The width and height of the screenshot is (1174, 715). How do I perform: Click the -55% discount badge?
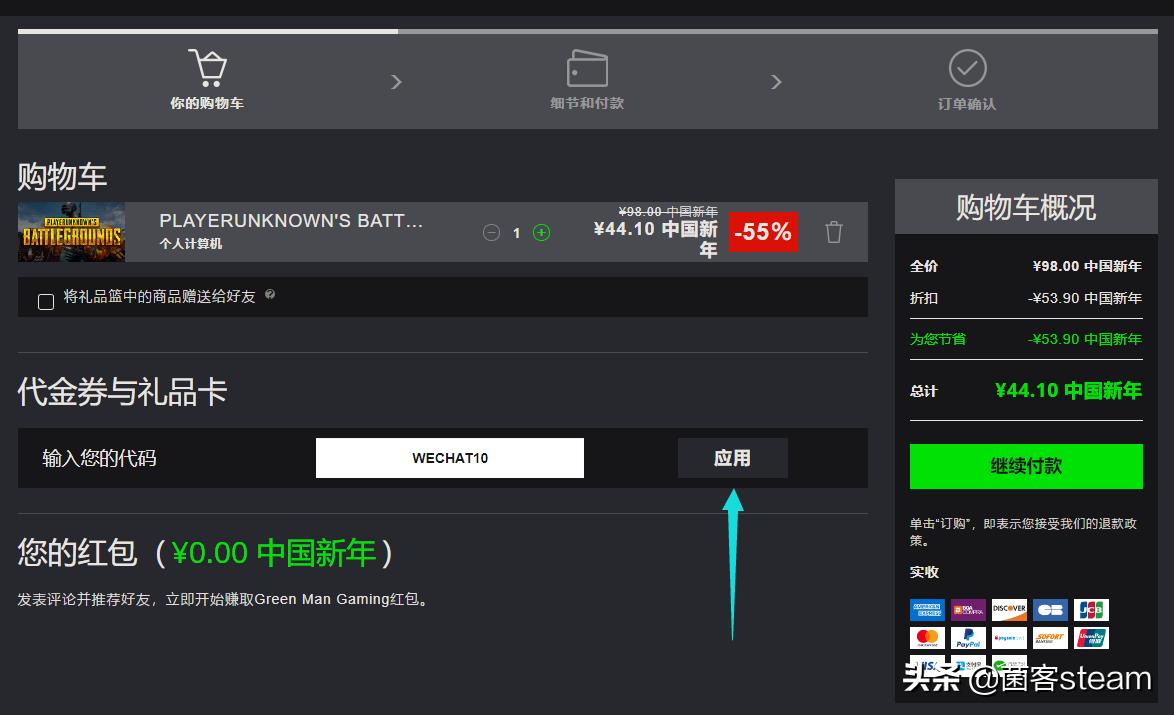pyautogui.click(x=763, y=232)
